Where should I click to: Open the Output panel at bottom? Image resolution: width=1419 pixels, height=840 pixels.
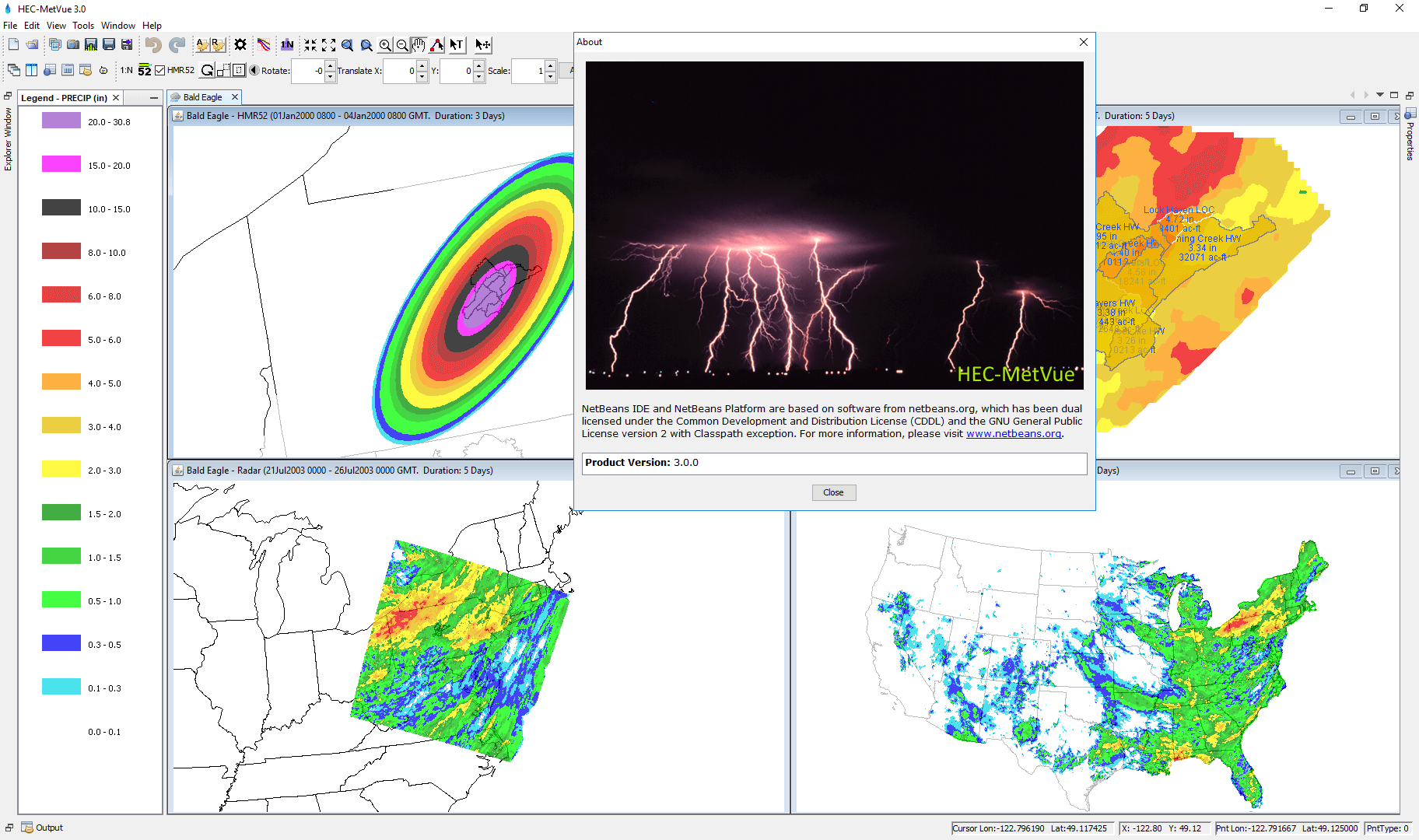tap(43, 828)
